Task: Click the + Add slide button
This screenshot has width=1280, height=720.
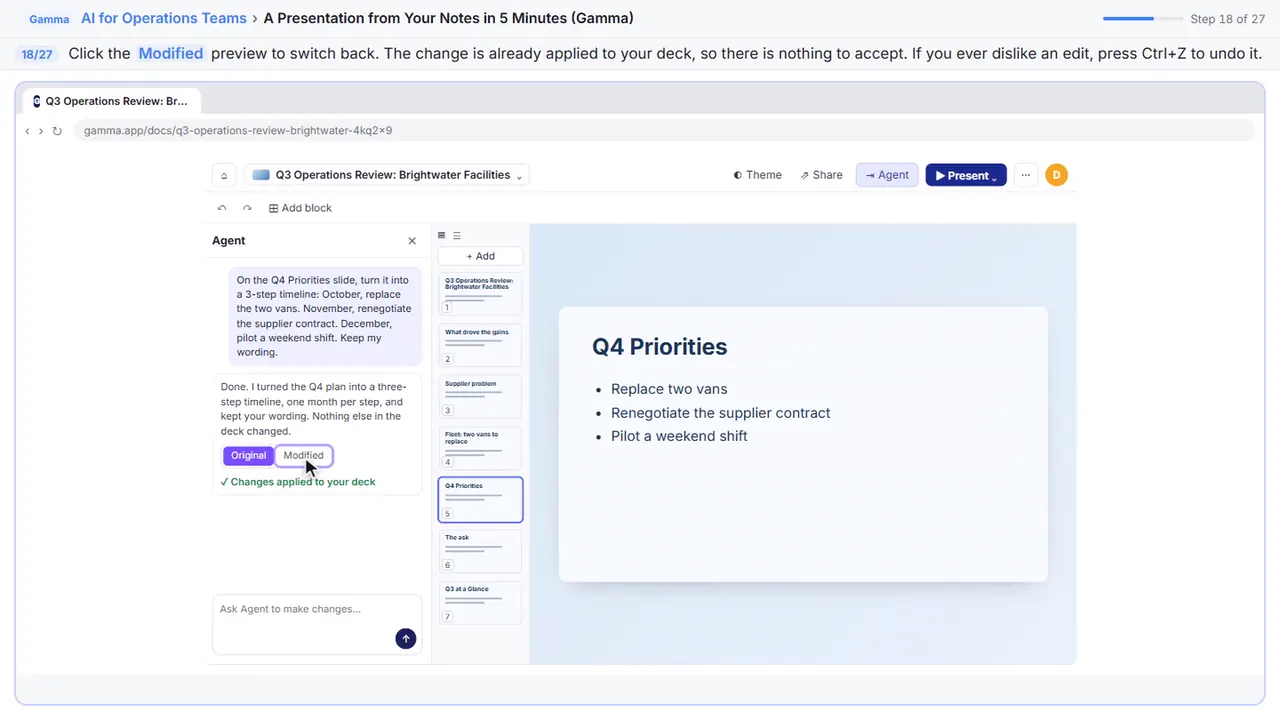Action: (x=480, y=256)
